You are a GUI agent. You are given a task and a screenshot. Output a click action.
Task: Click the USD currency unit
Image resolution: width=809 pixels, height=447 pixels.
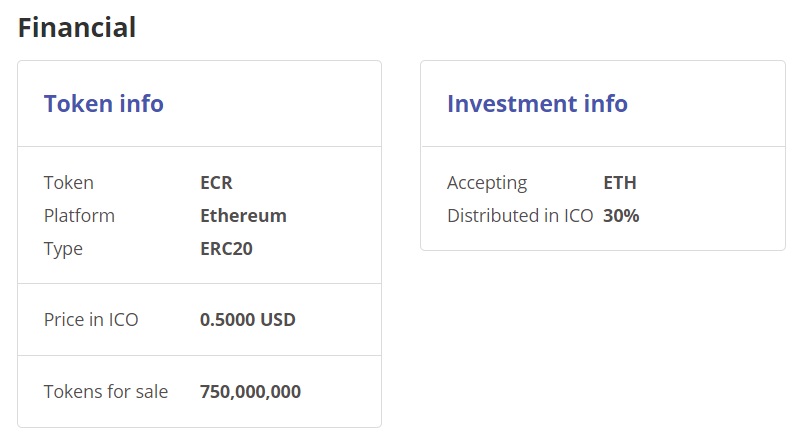[278, 320]
